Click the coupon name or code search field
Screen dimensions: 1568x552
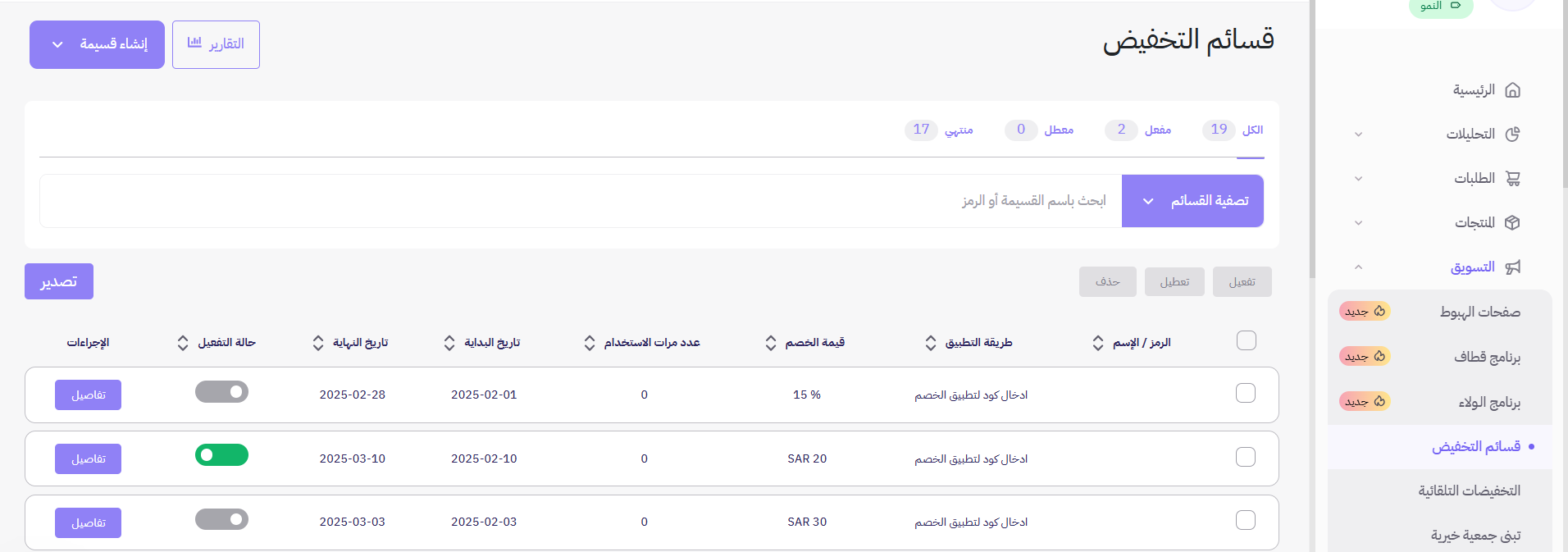[581, 201]
